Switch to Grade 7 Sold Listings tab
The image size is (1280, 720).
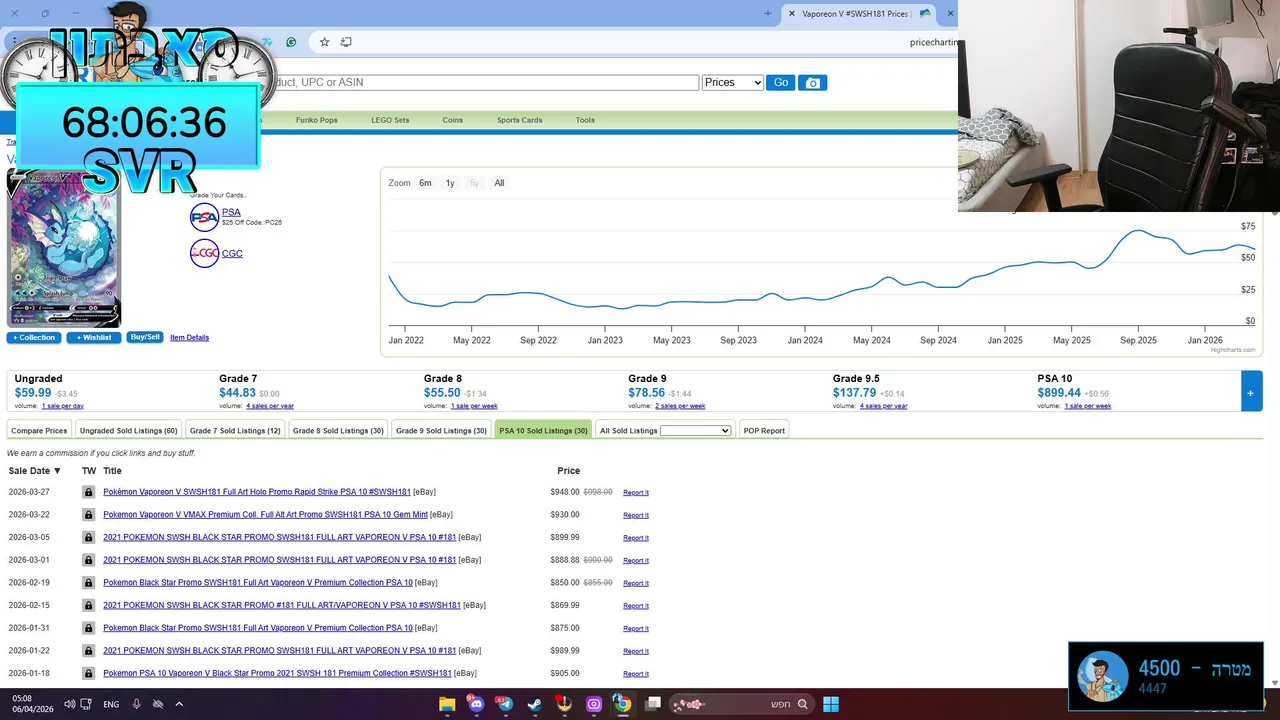click(235, 430)
